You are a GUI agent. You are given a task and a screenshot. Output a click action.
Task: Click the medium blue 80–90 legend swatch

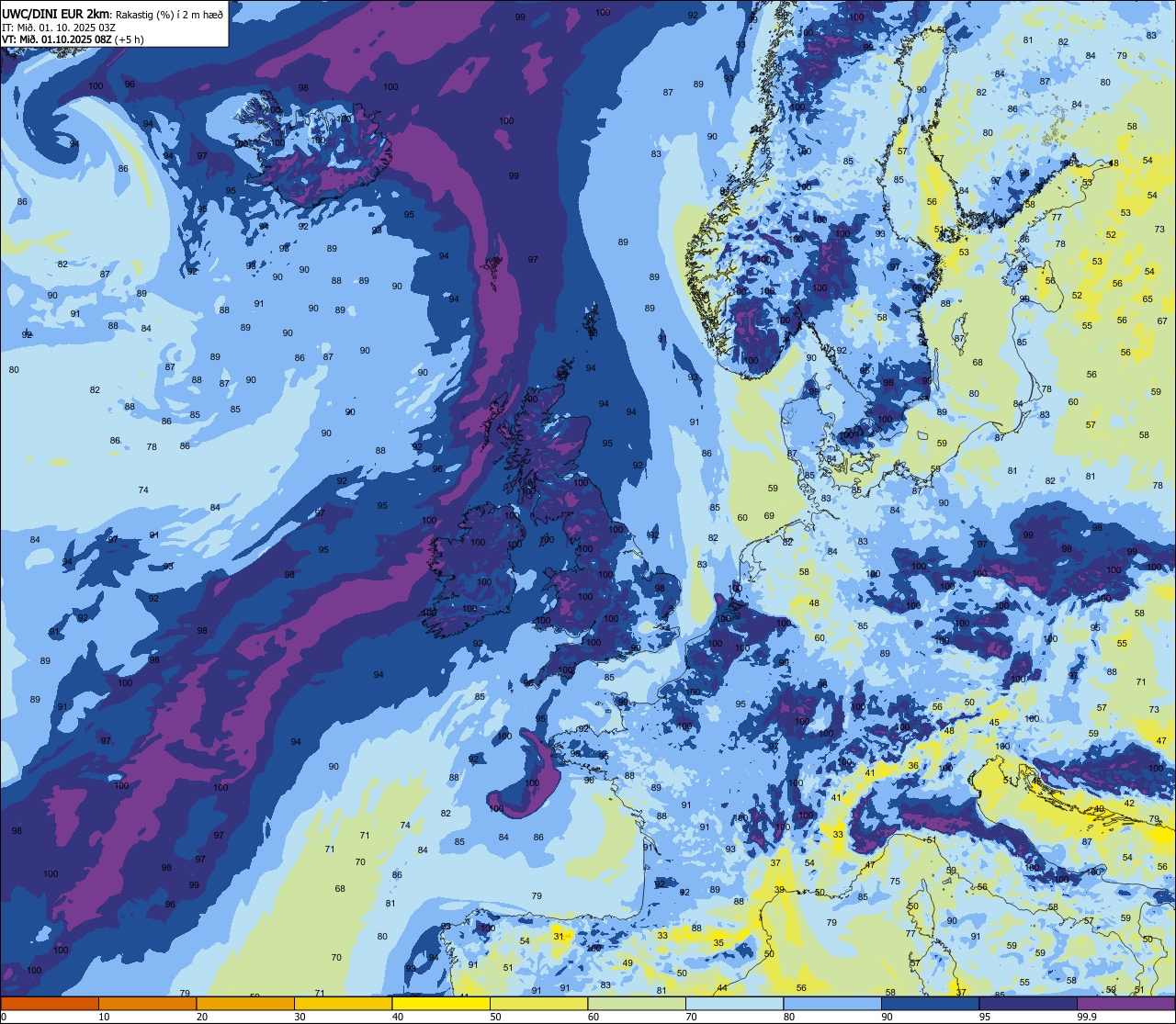[832, 1003]
